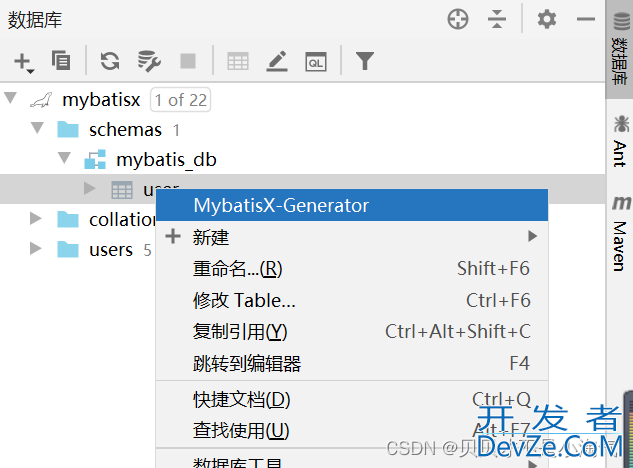This screenshot has width=633, height=468.
Task: Expand the collations folder arrow
Action: pyautogui.click(x=36, y=218)
